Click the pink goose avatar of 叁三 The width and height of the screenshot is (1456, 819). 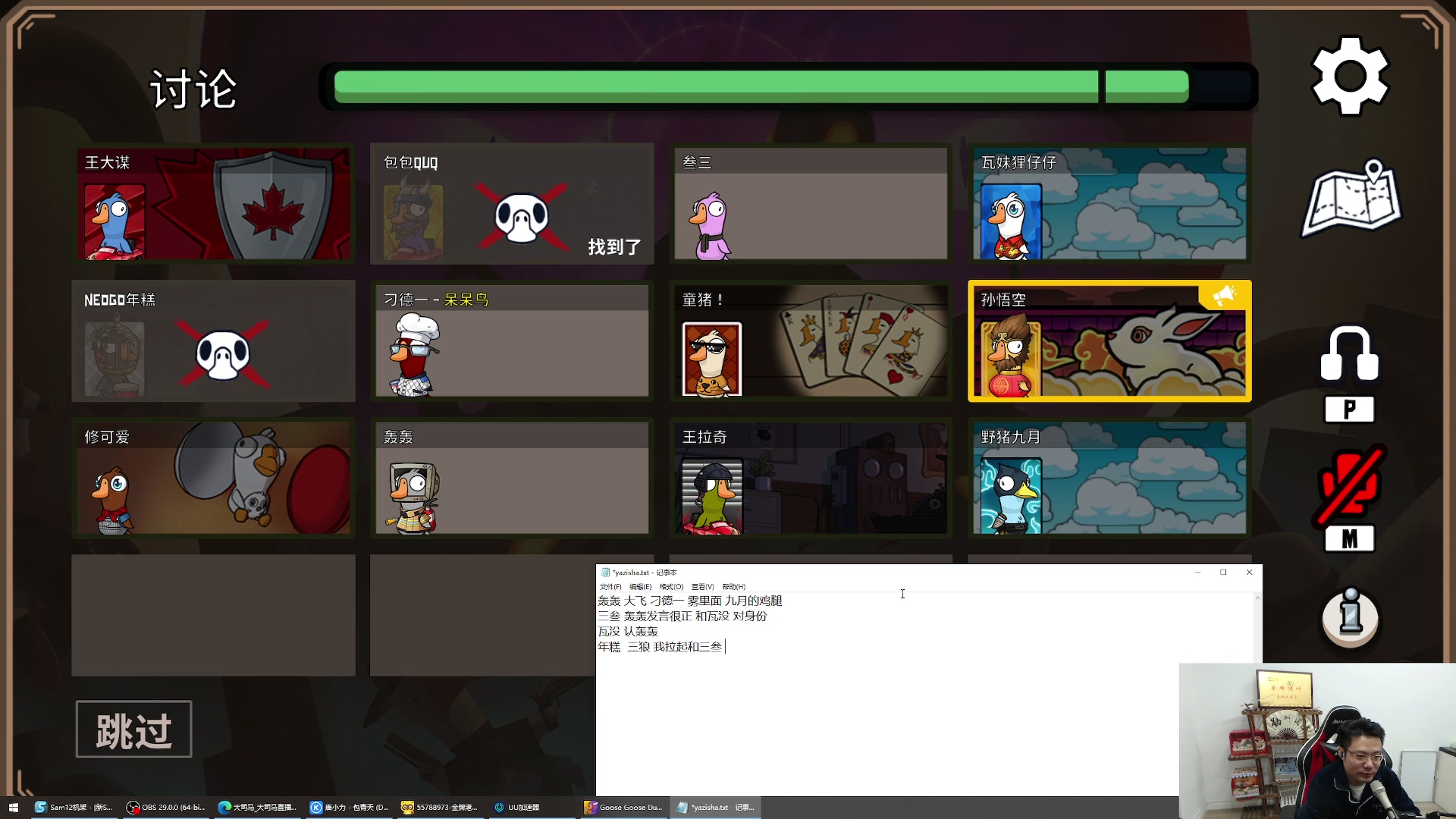tap(711, 226)
